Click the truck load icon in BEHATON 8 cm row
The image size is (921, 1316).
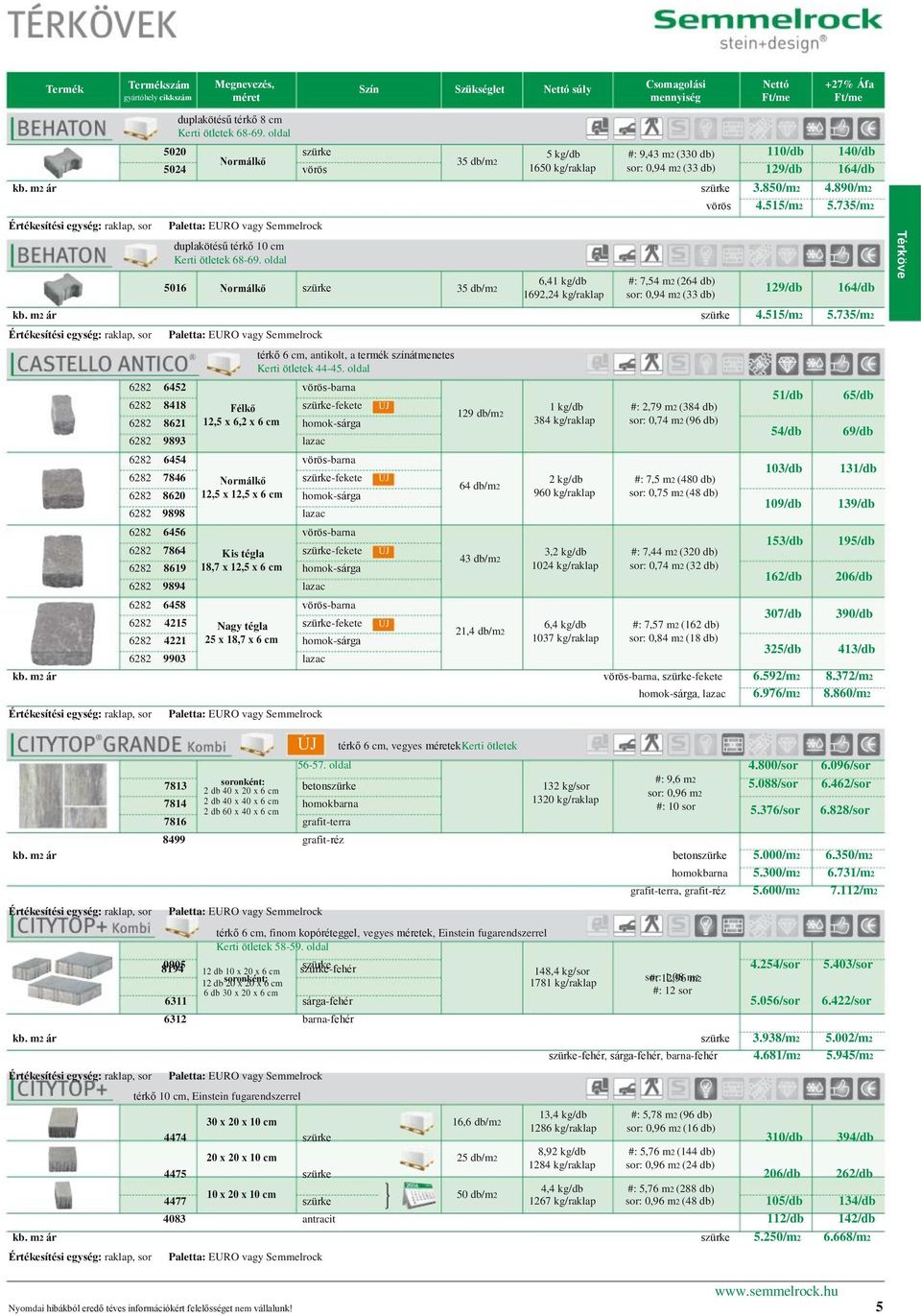599,128
